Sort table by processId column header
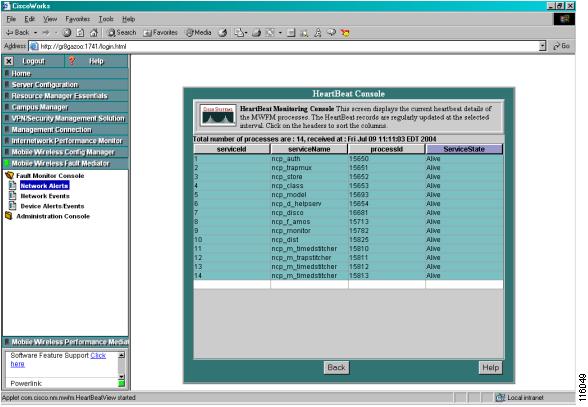588x407 pixels. [387, 149]
